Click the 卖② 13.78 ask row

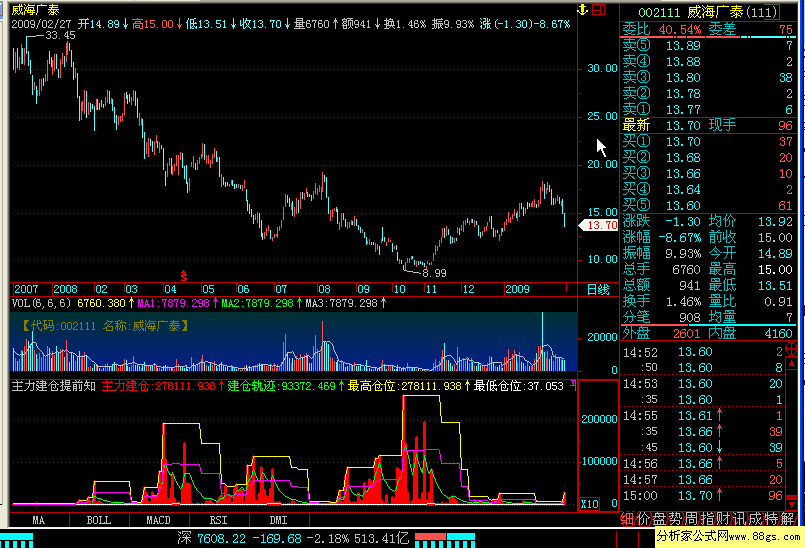coord(708,93)
